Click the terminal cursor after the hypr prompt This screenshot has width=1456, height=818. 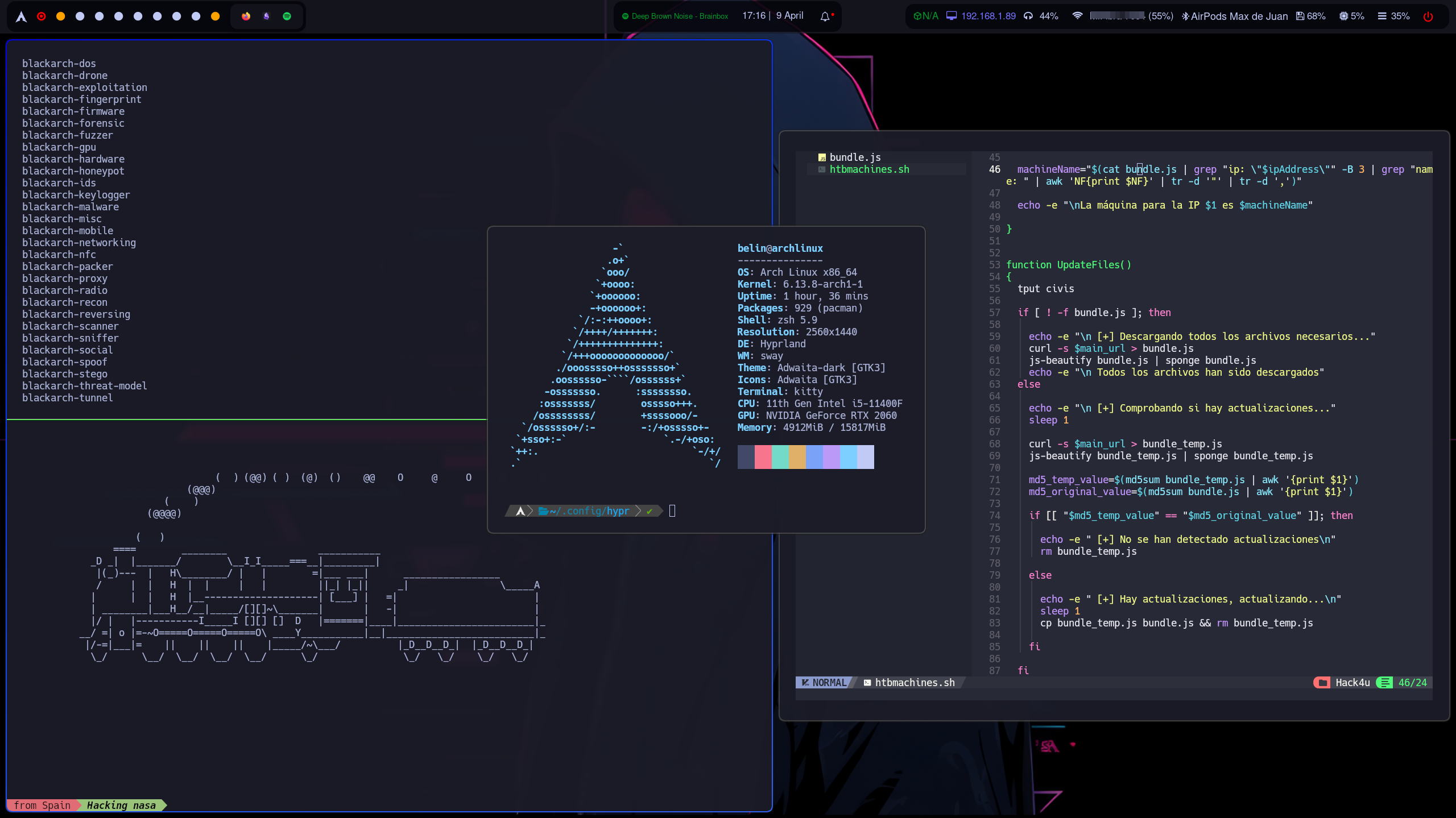(672, 510)
